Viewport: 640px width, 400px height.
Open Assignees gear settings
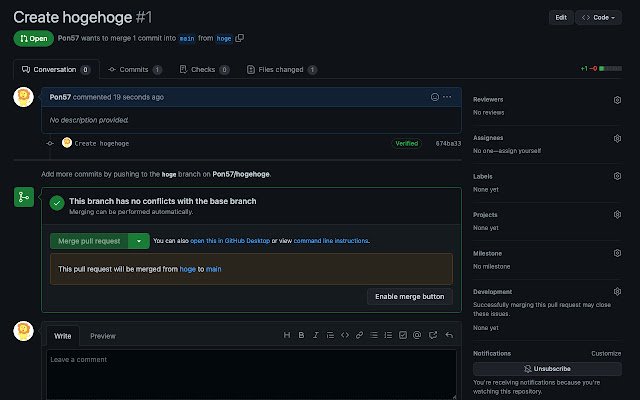coord(617,138)
